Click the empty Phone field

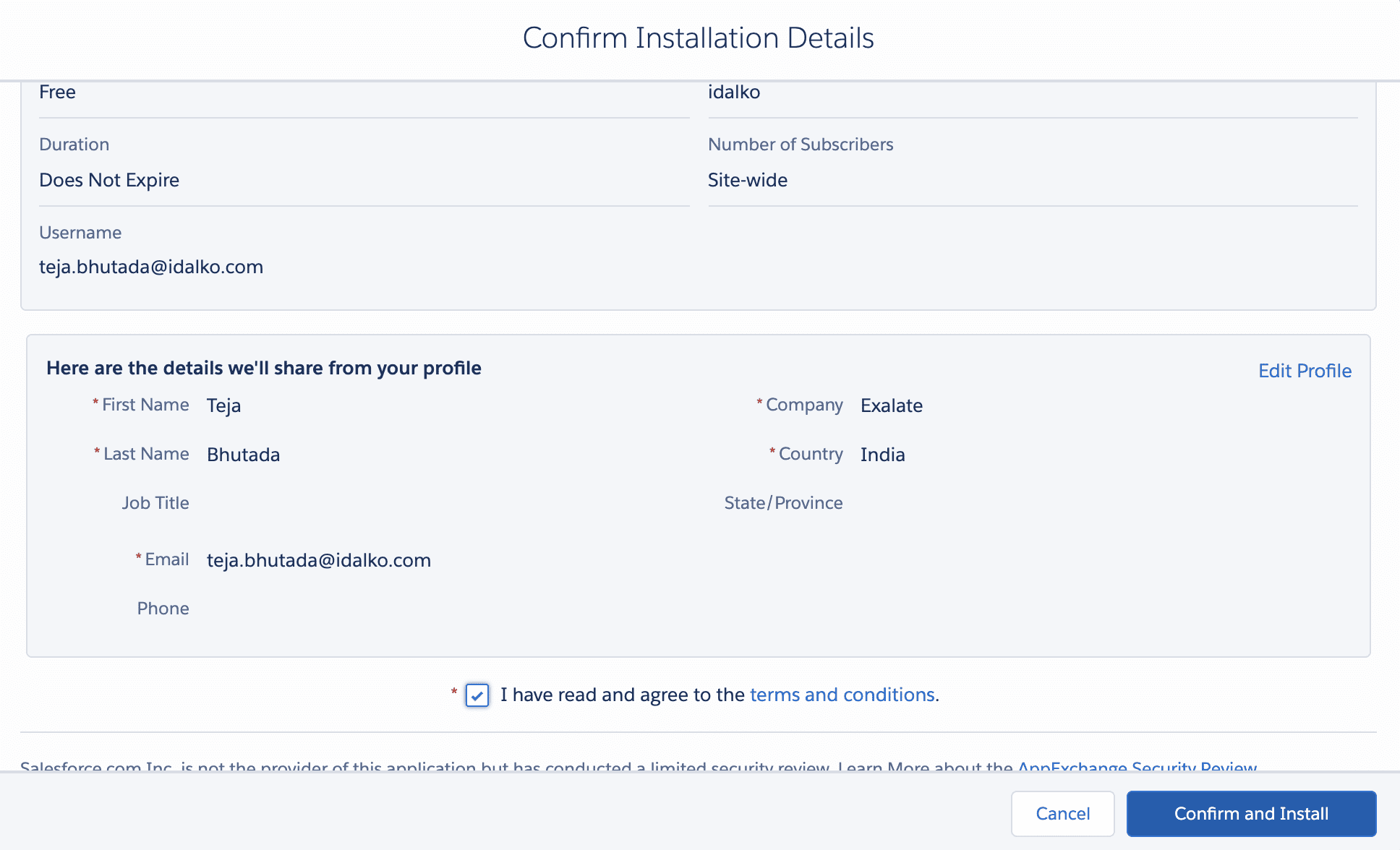coord(289,609)
